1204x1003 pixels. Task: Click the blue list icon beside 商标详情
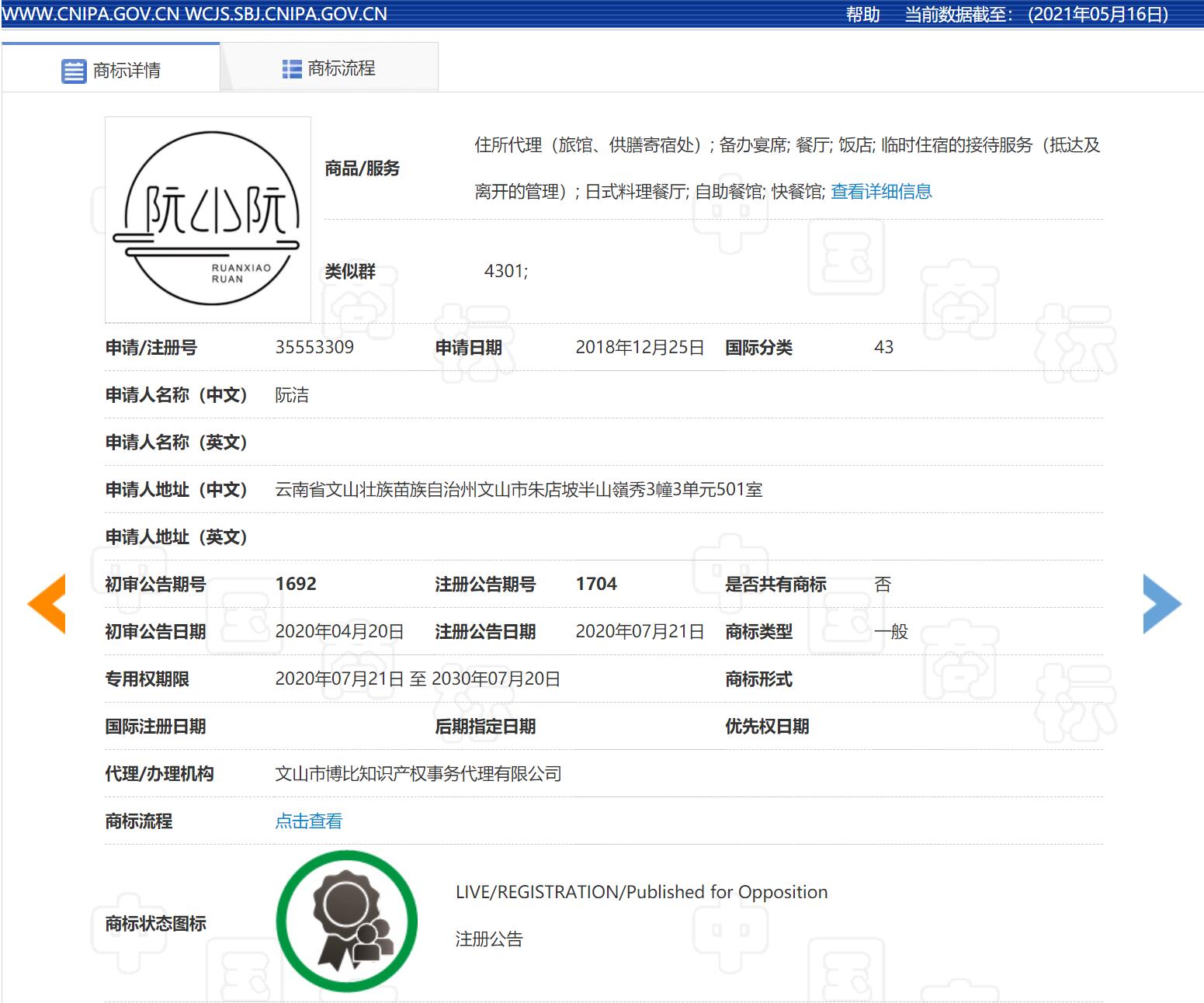click(x=74, y=71)
